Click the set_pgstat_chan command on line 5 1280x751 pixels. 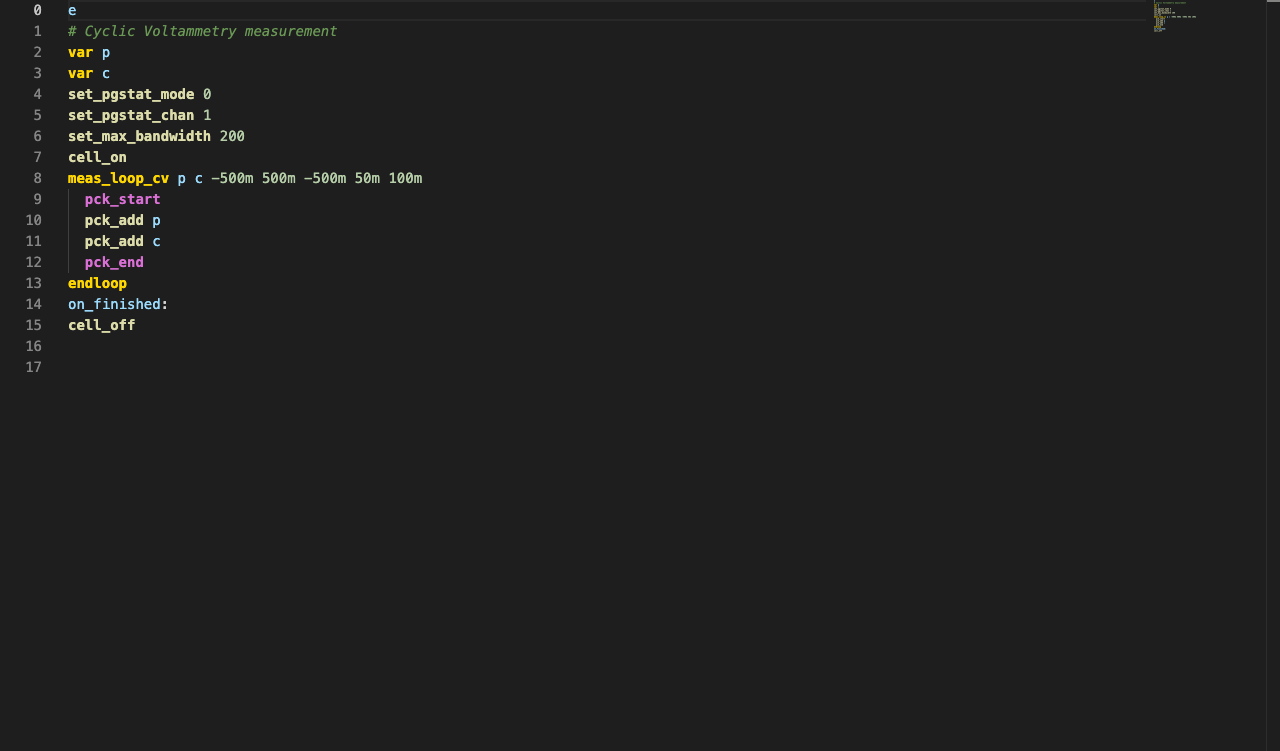[x=130, y=115]
